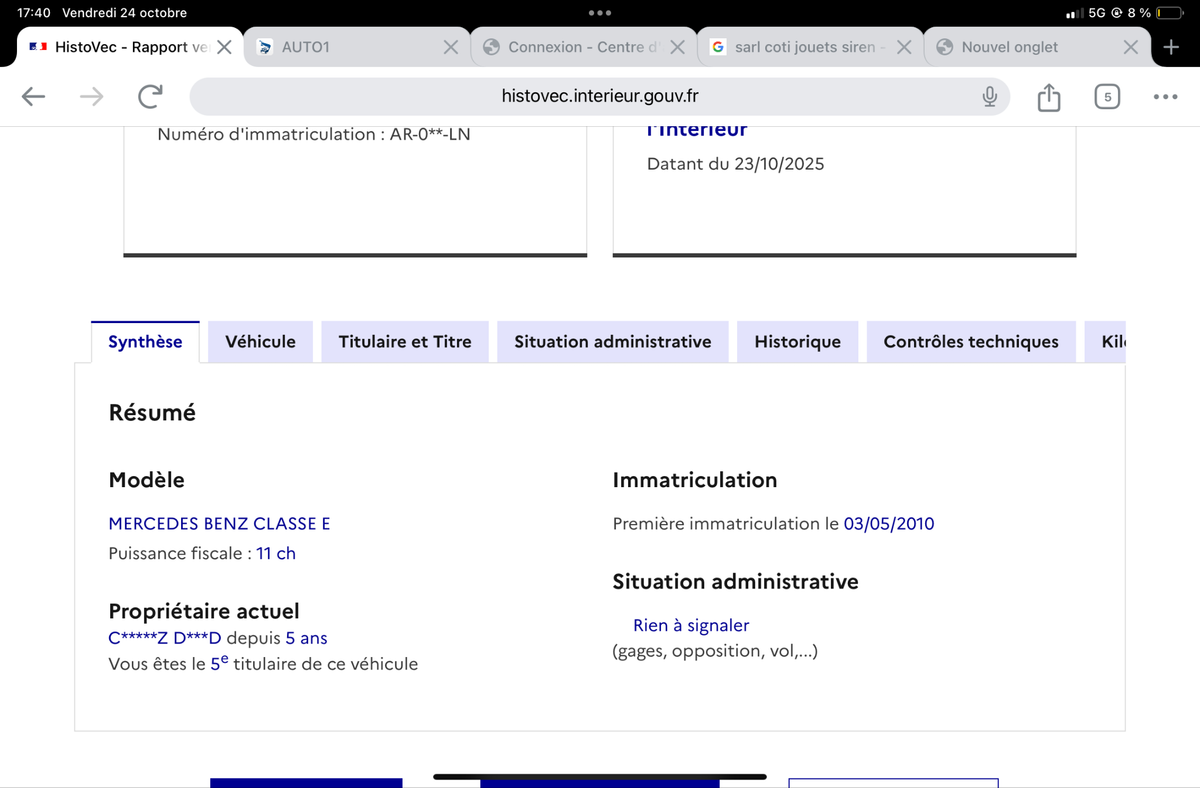This screenshot has width=1200, height=788.
Task: Tap the three dots multitasking control
Action: [x=600, y=13]
